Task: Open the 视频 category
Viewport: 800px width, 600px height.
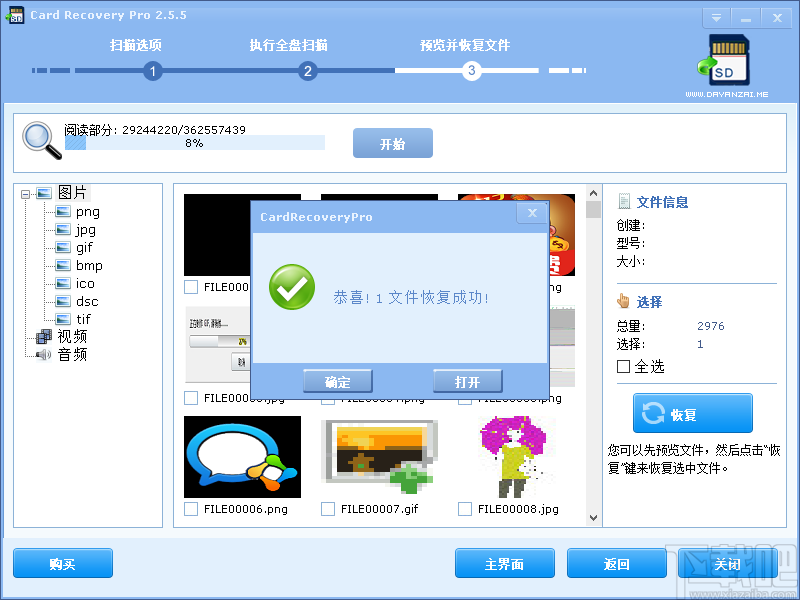Action: tap(72, 337)
